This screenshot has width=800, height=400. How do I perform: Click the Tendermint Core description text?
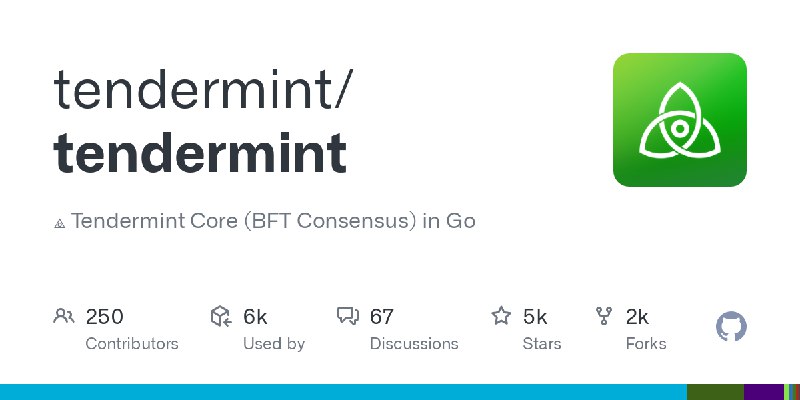pyautogui.click(x=273, y=221)
